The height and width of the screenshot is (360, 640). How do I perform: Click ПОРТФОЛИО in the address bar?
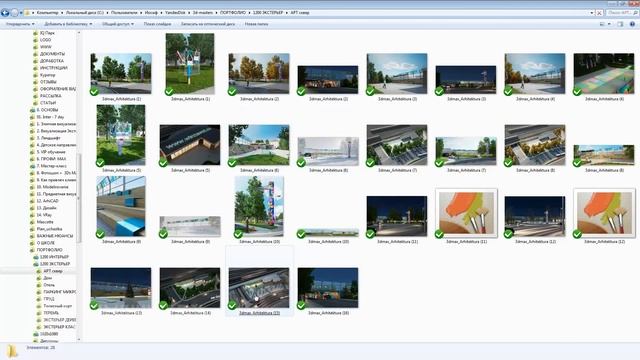click(x=233, y=13)
